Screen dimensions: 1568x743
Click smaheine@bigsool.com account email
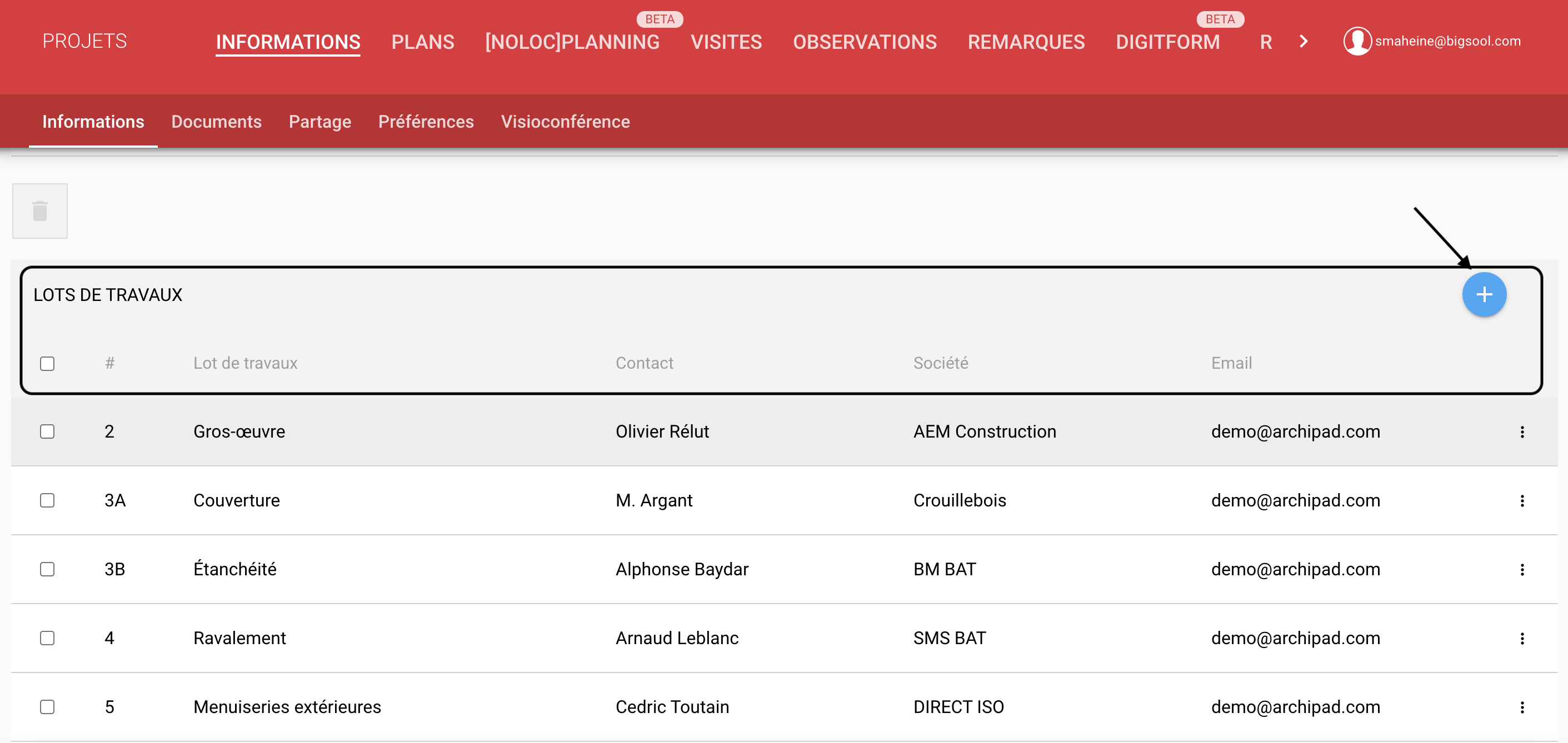(x=1447, y=41)
